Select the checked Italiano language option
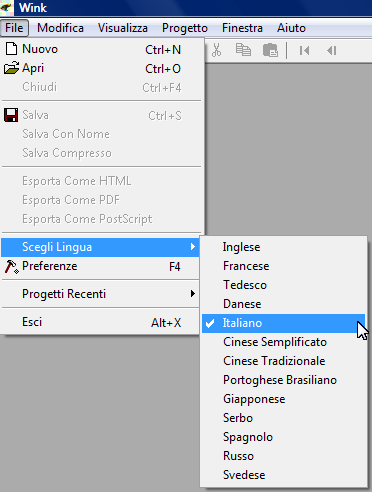372x492 pixels. [x=283, y=323]
